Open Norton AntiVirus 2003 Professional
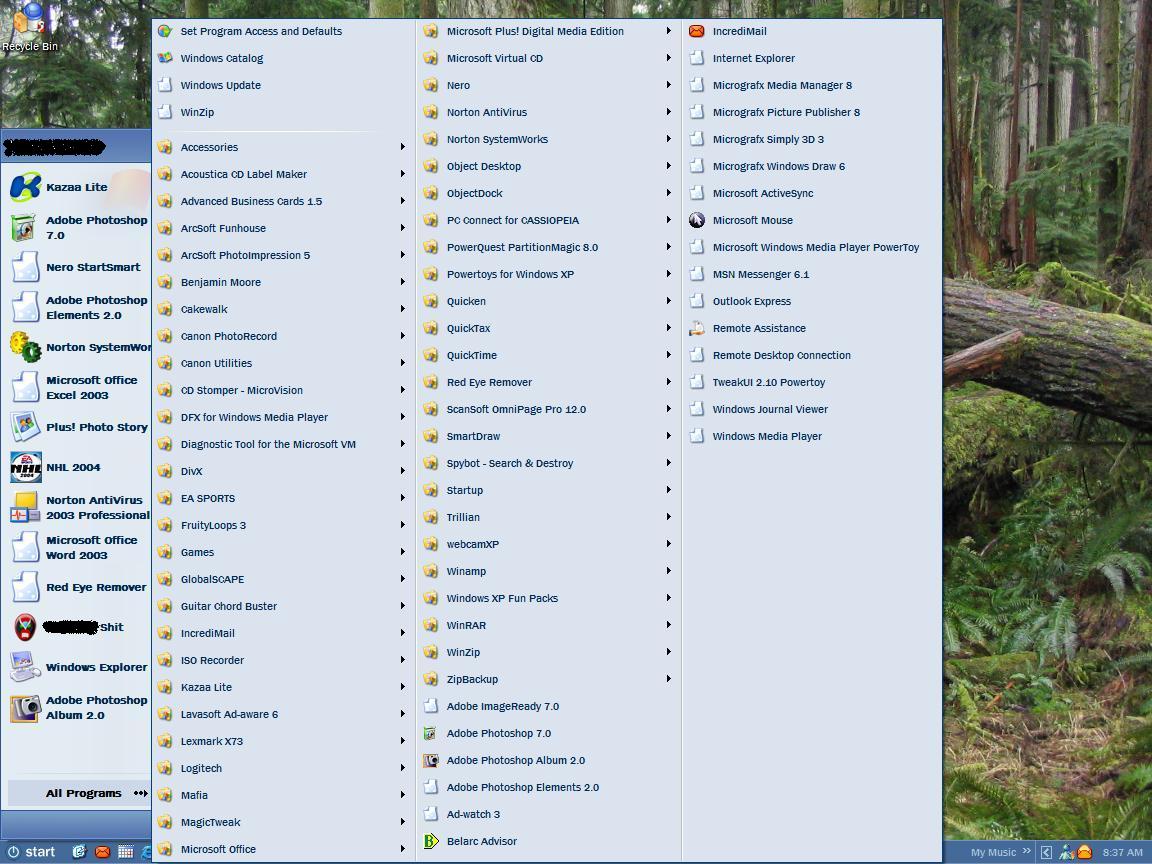Viewport: 1152px width, 864px height. [x=90, y=507]
